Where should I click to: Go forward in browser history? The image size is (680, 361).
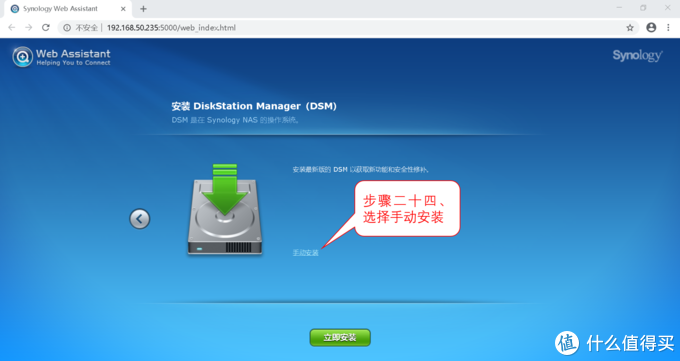[29, 27]
